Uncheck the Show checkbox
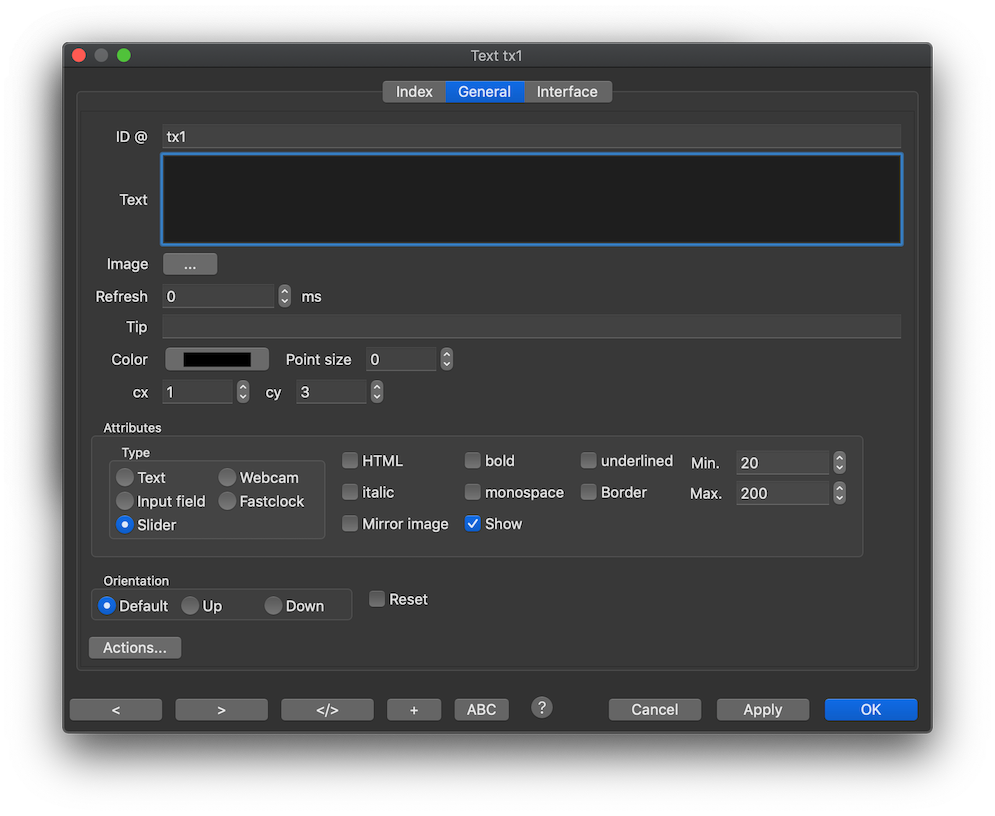The image size is (995, 816). (x=473, y=524)
